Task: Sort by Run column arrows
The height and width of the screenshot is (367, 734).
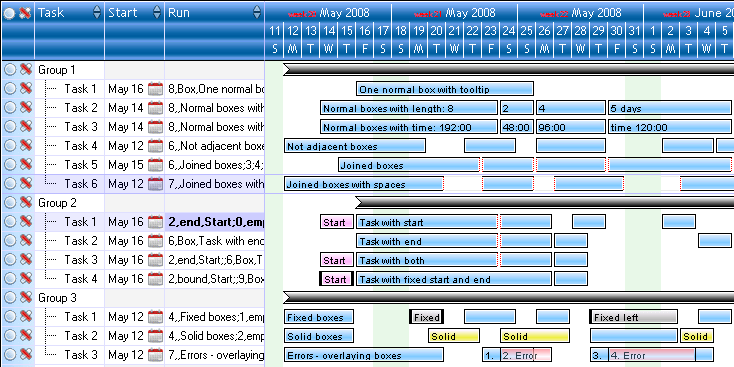Action: pos(257,13)
